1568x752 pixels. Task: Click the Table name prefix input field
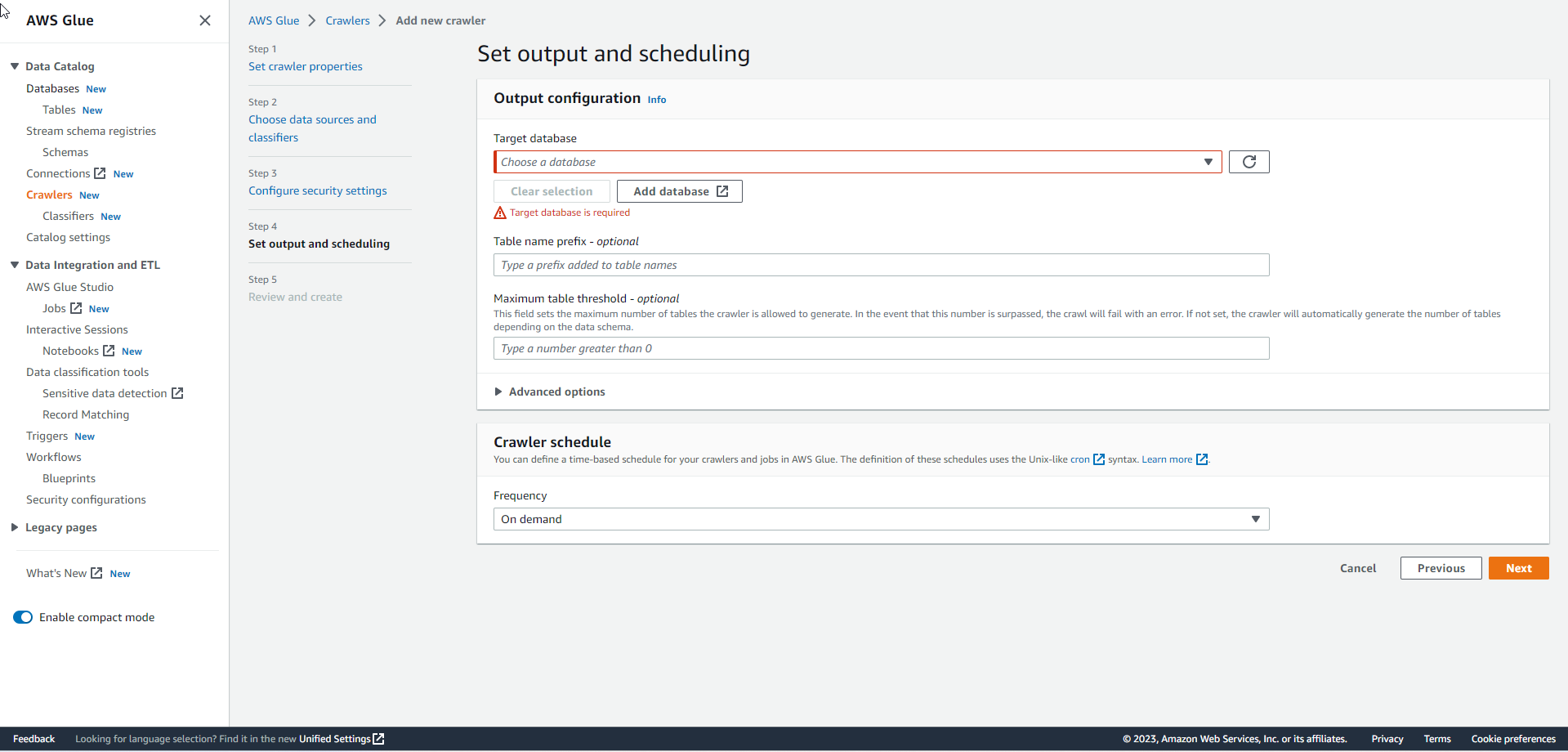tap(881, 265)
